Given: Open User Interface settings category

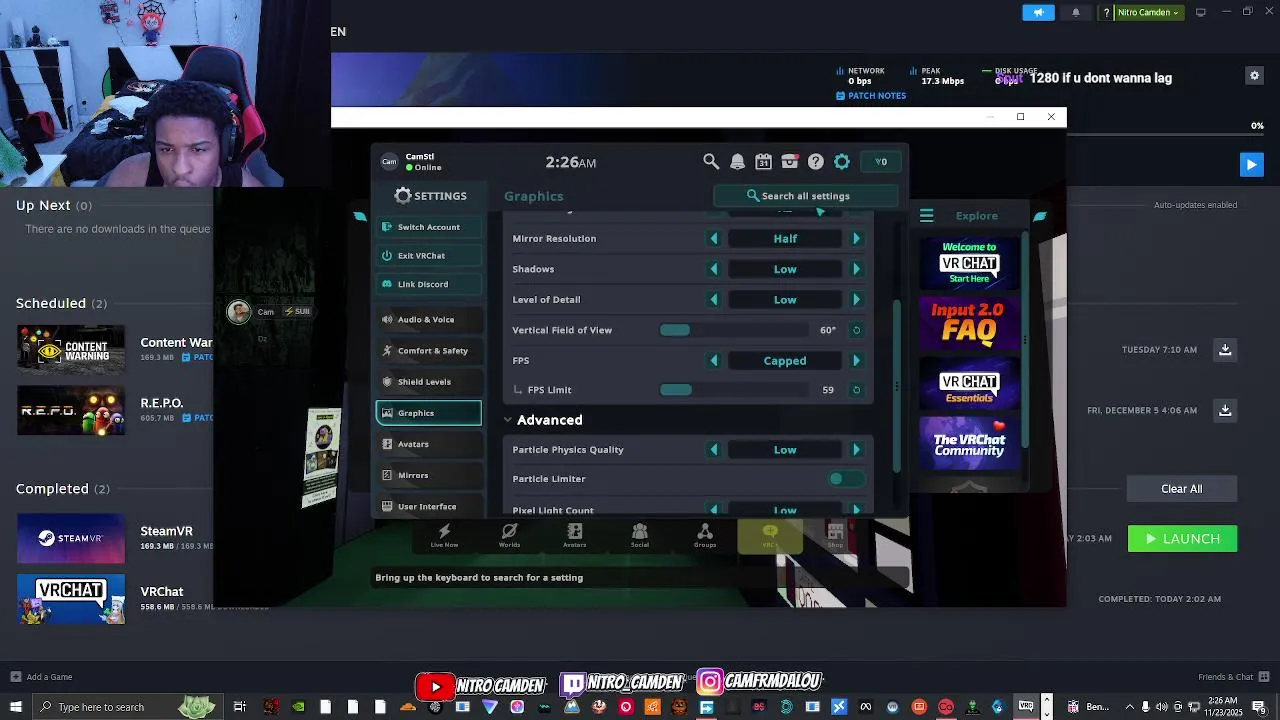Looking at the screenshot, I should [x=428, y=506].
